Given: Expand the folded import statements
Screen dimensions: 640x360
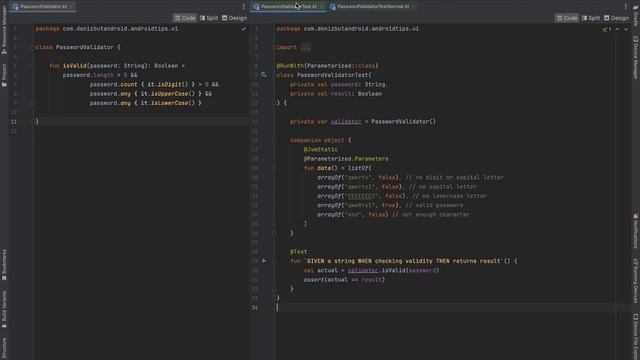Looking at the screenshot, I should 305,47.
